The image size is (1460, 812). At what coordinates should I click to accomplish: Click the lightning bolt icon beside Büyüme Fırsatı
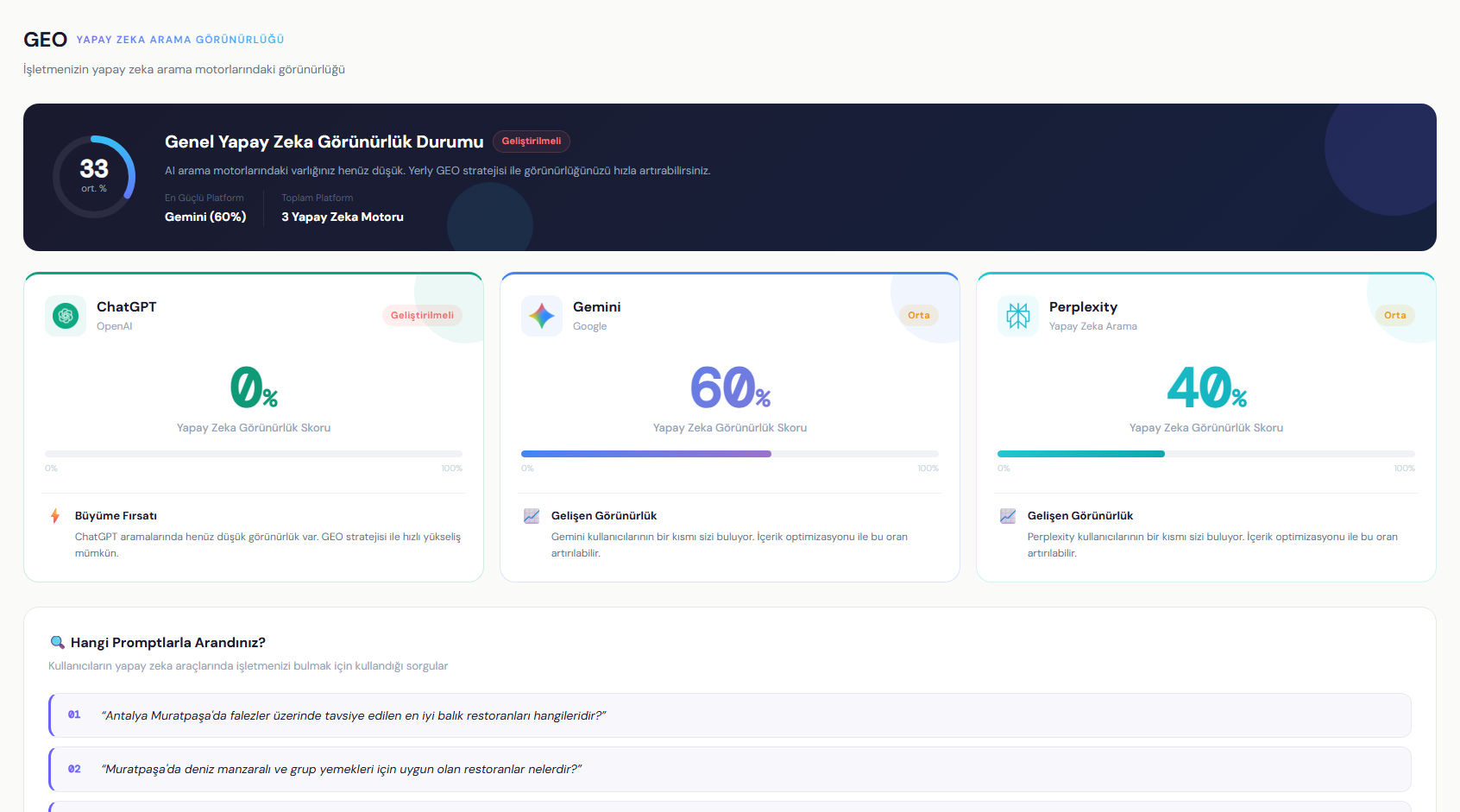(x=55, y=516)
